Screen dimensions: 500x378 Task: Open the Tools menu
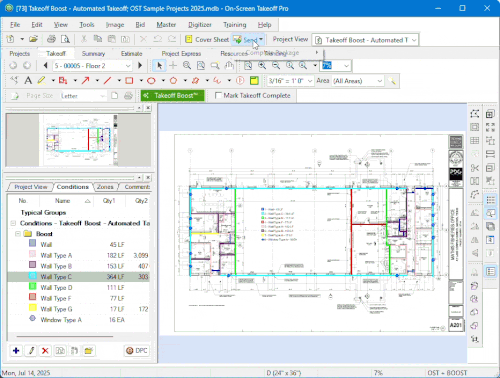87,25
